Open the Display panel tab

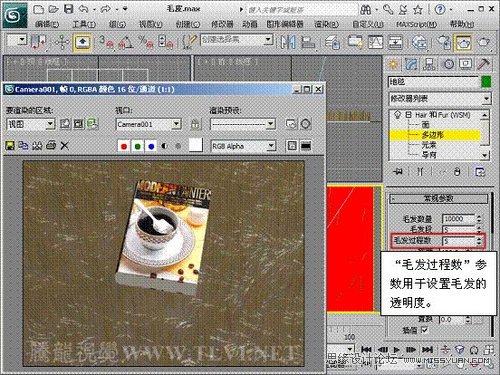tap(466, 64)
